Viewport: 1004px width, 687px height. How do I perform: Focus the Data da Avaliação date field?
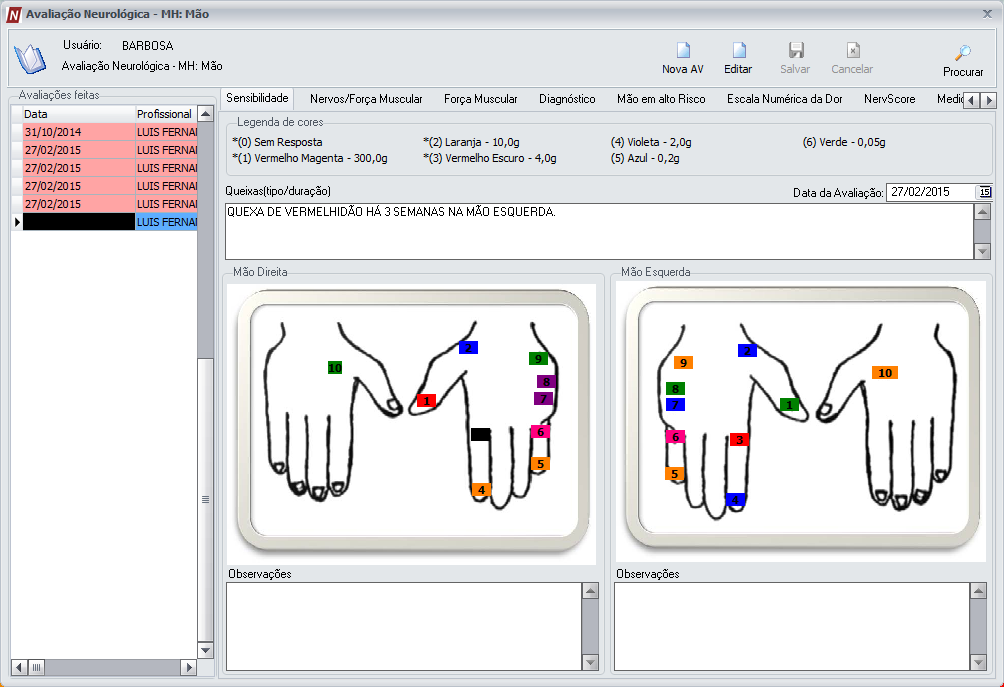click(x=932, y=192)
